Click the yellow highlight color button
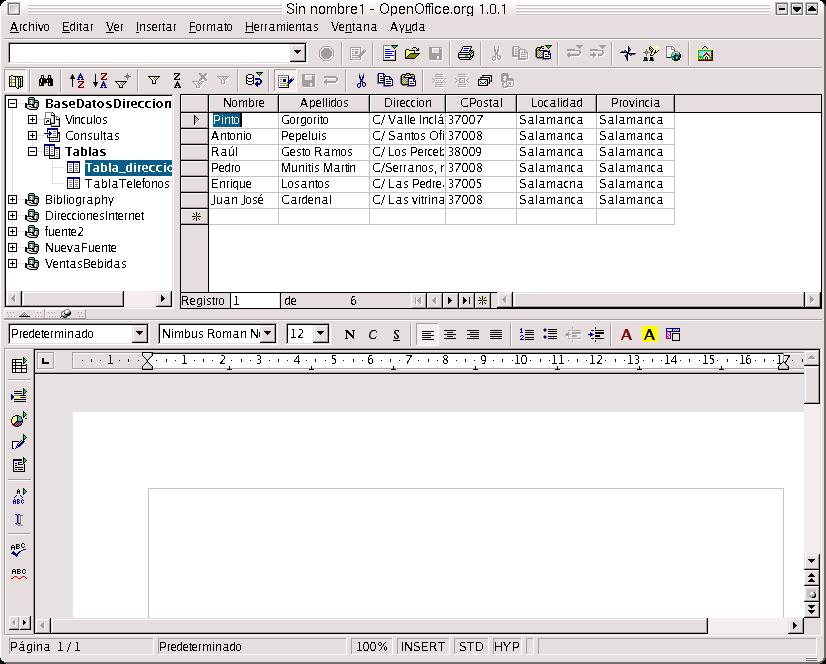The image size is (826, 664). [649, 335]
